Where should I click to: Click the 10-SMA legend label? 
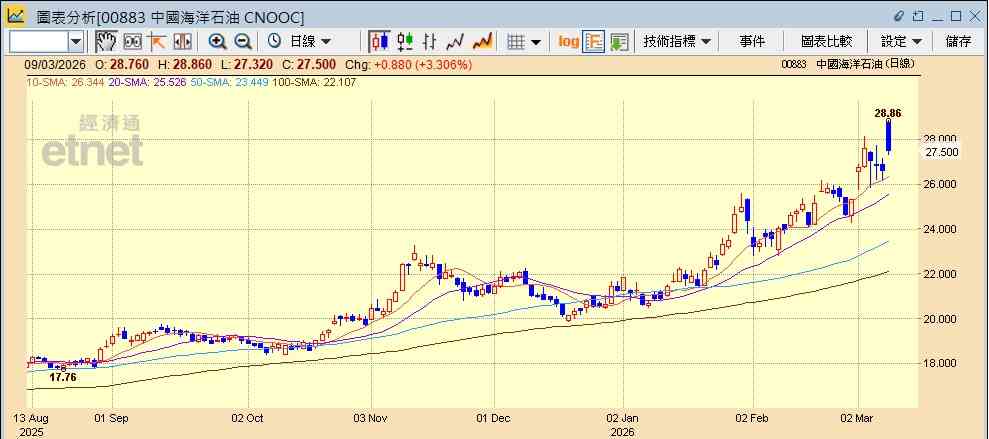64,82
